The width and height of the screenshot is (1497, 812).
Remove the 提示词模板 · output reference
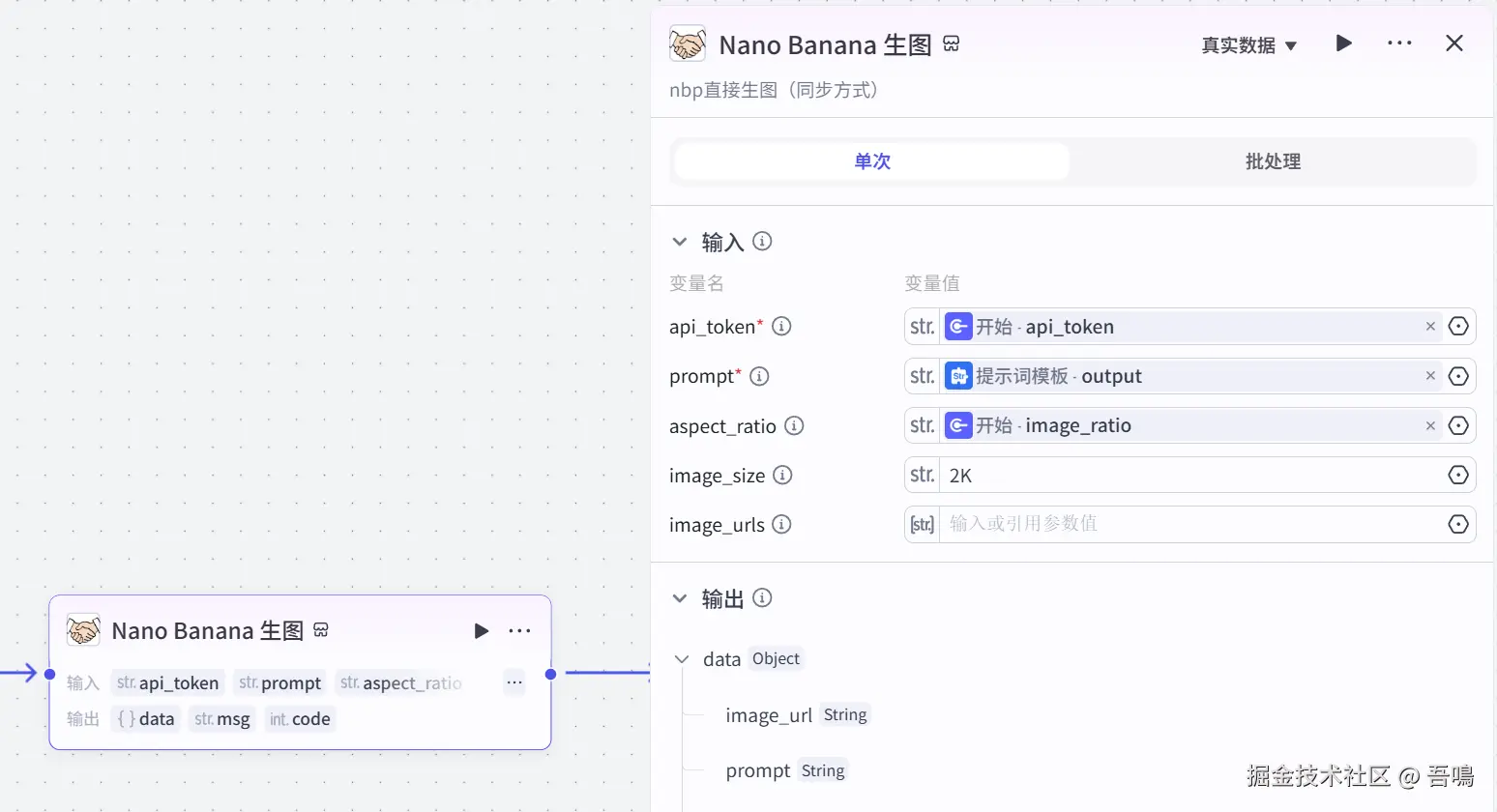[1430, 376]
